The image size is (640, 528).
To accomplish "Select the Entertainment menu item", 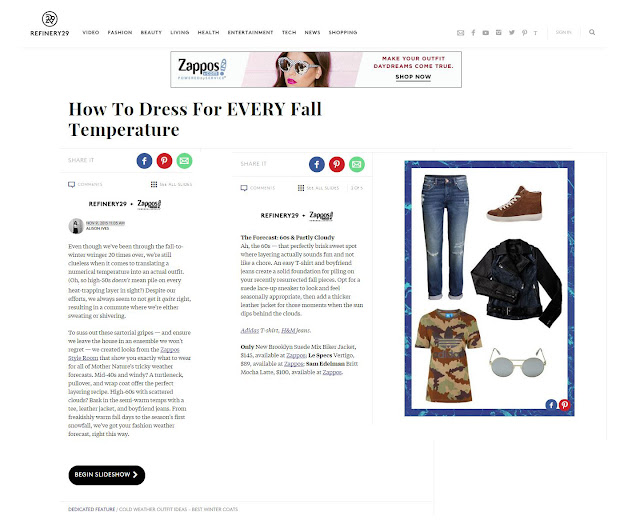I will tap(250, 32).
